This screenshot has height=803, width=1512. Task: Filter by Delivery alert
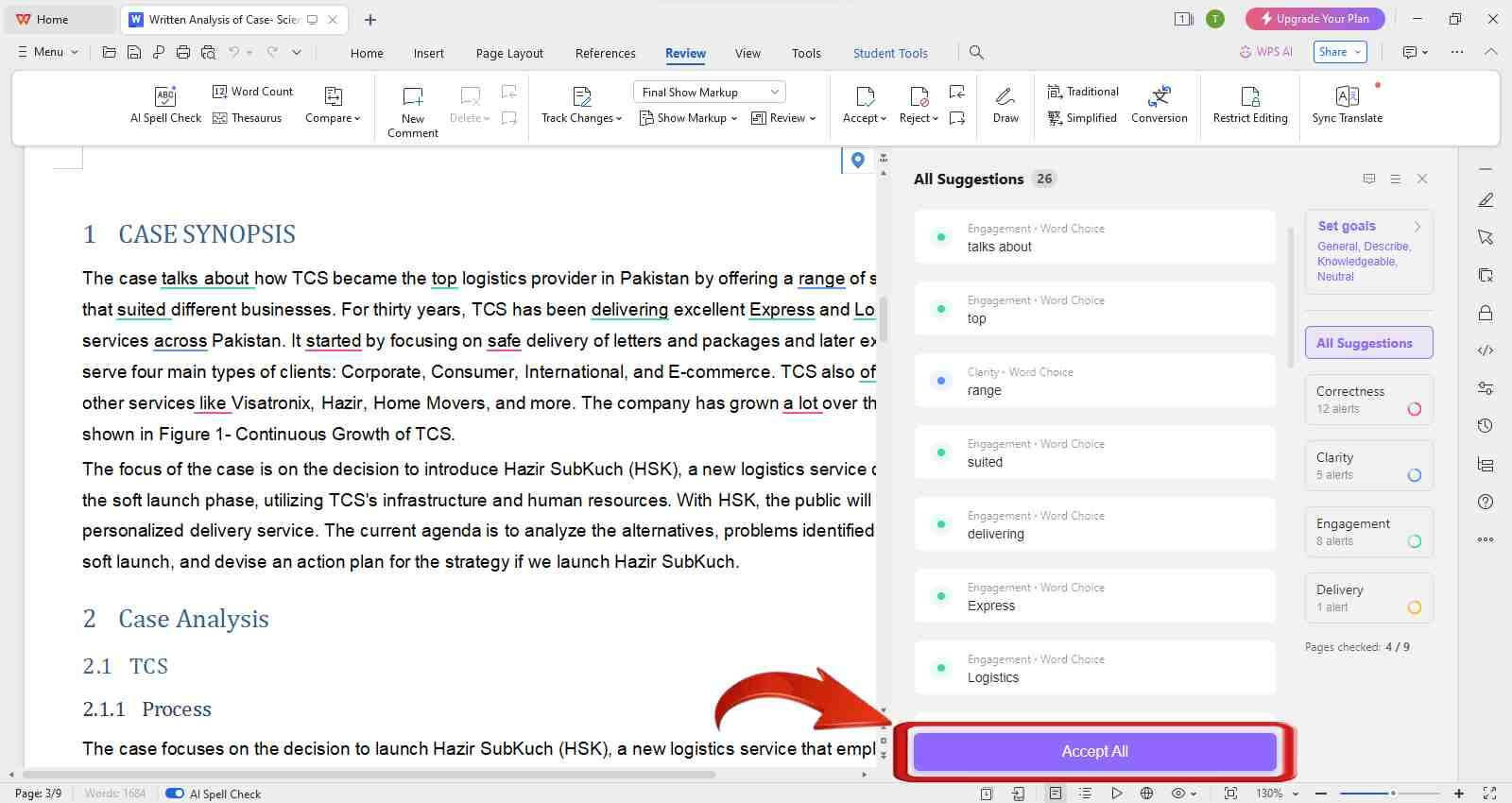[1368, 598]
